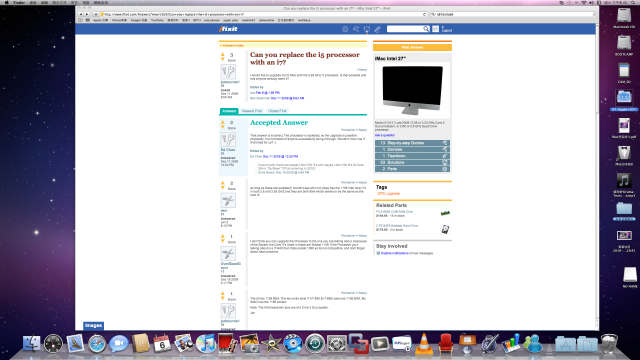Open Photo Booth in the Dock
The width and height of the screenshot is (640, 360).
coord(227,344)
